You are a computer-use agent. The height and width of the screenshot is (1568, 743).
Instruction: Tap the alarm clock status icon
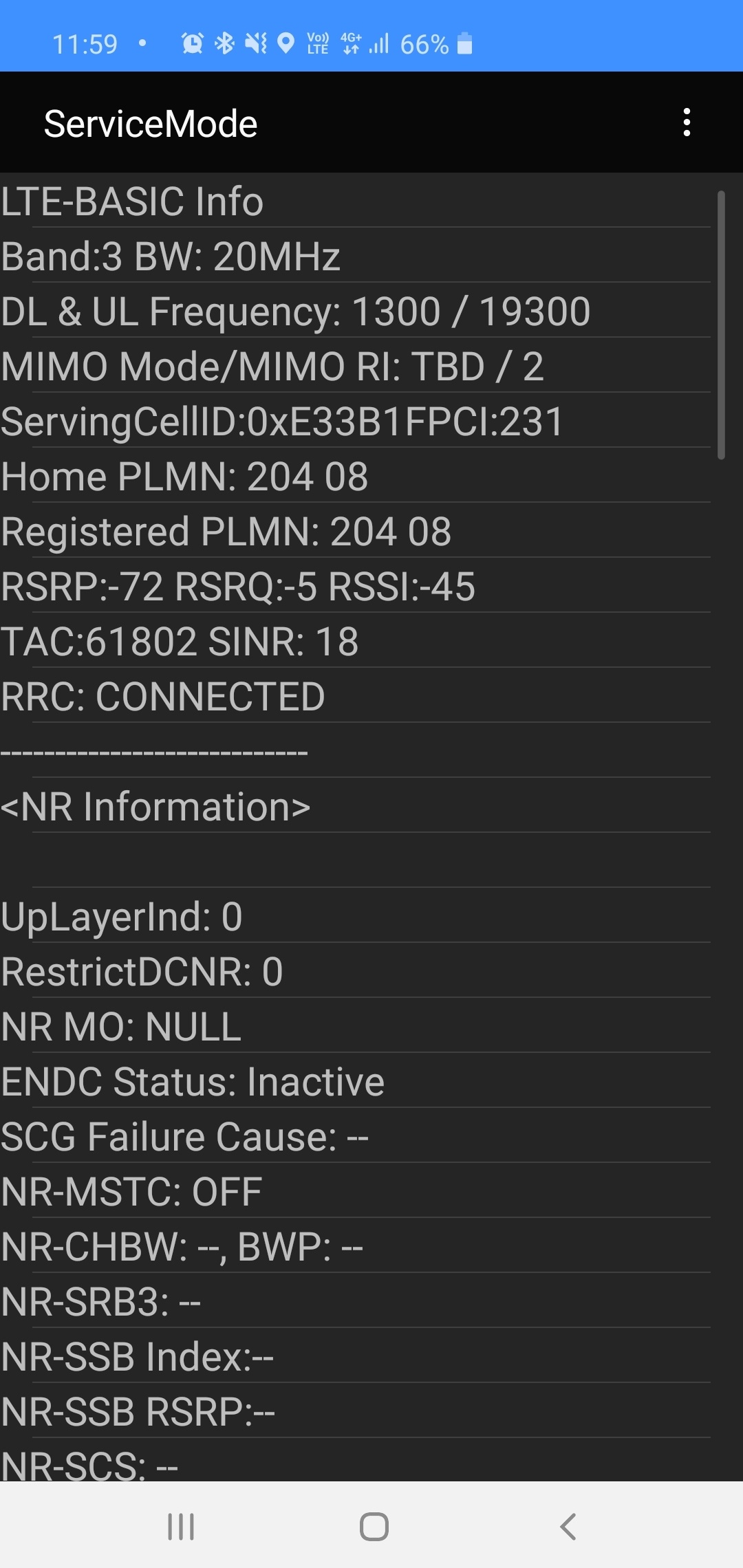(192, 44)
